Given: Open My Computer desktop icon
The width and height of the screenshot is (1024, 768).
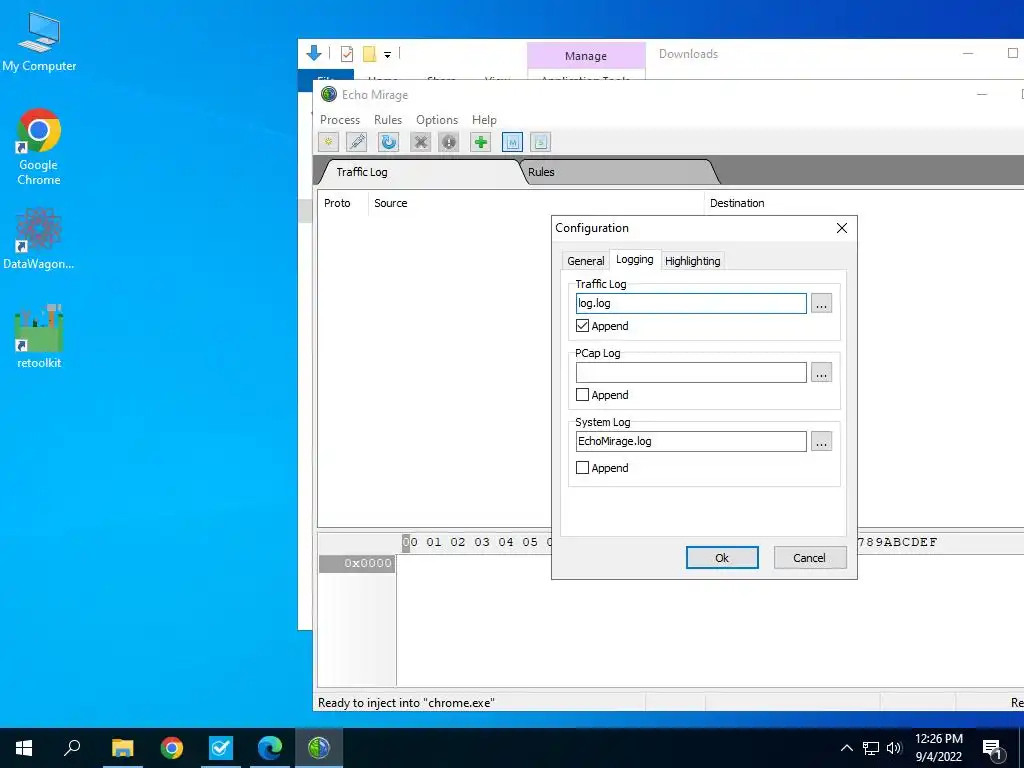Looking at the screenshot, I should (39, 41).
